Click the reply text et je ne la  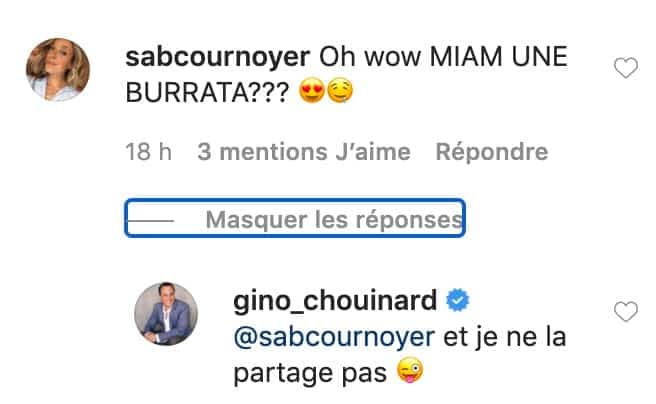click(x=504, y=337)
